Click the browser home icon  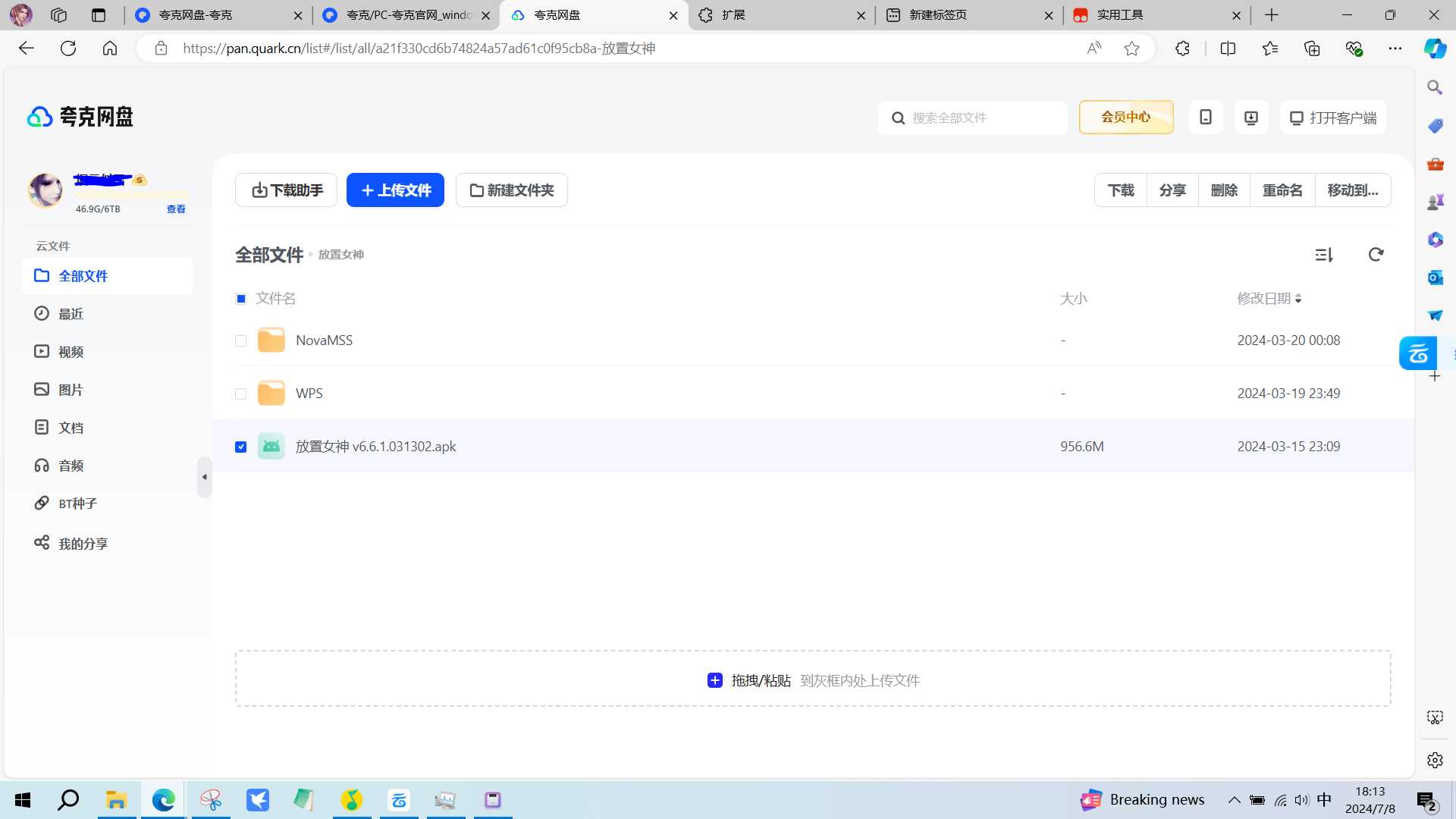(110, 49)
